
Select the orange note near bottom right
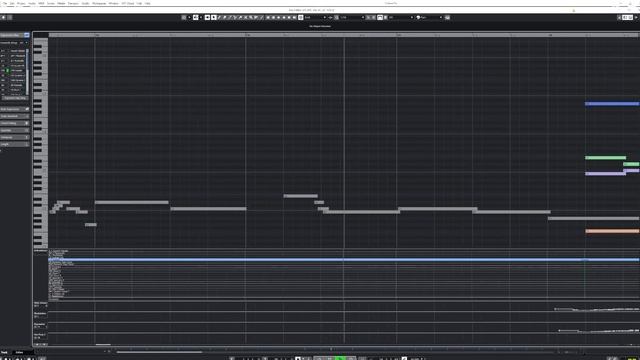612,231
